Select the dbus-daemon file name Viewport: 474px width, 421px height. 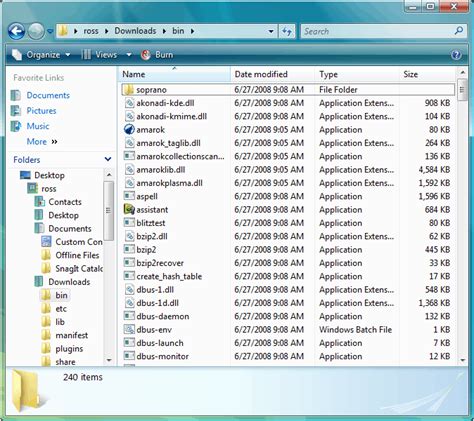click(x=163, y=316)
